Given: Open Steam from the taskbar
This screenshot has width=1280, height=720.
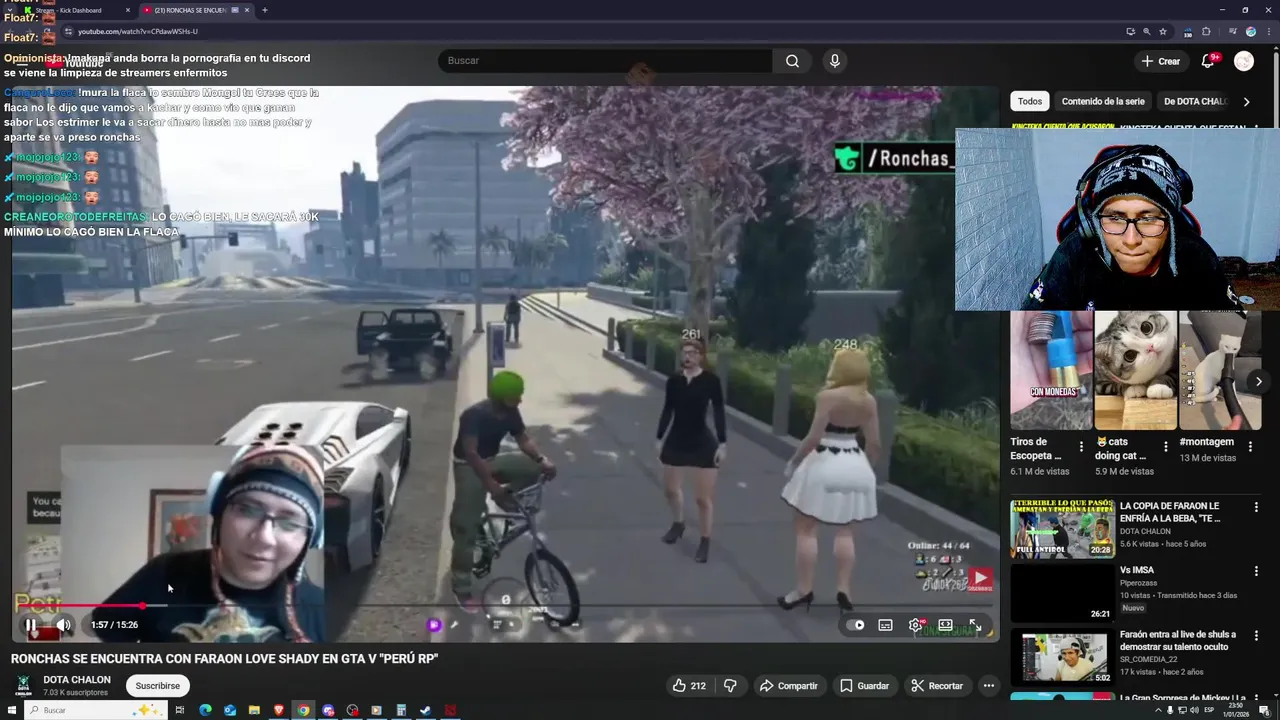Looking at the screenshot, I should pos(426,711).
